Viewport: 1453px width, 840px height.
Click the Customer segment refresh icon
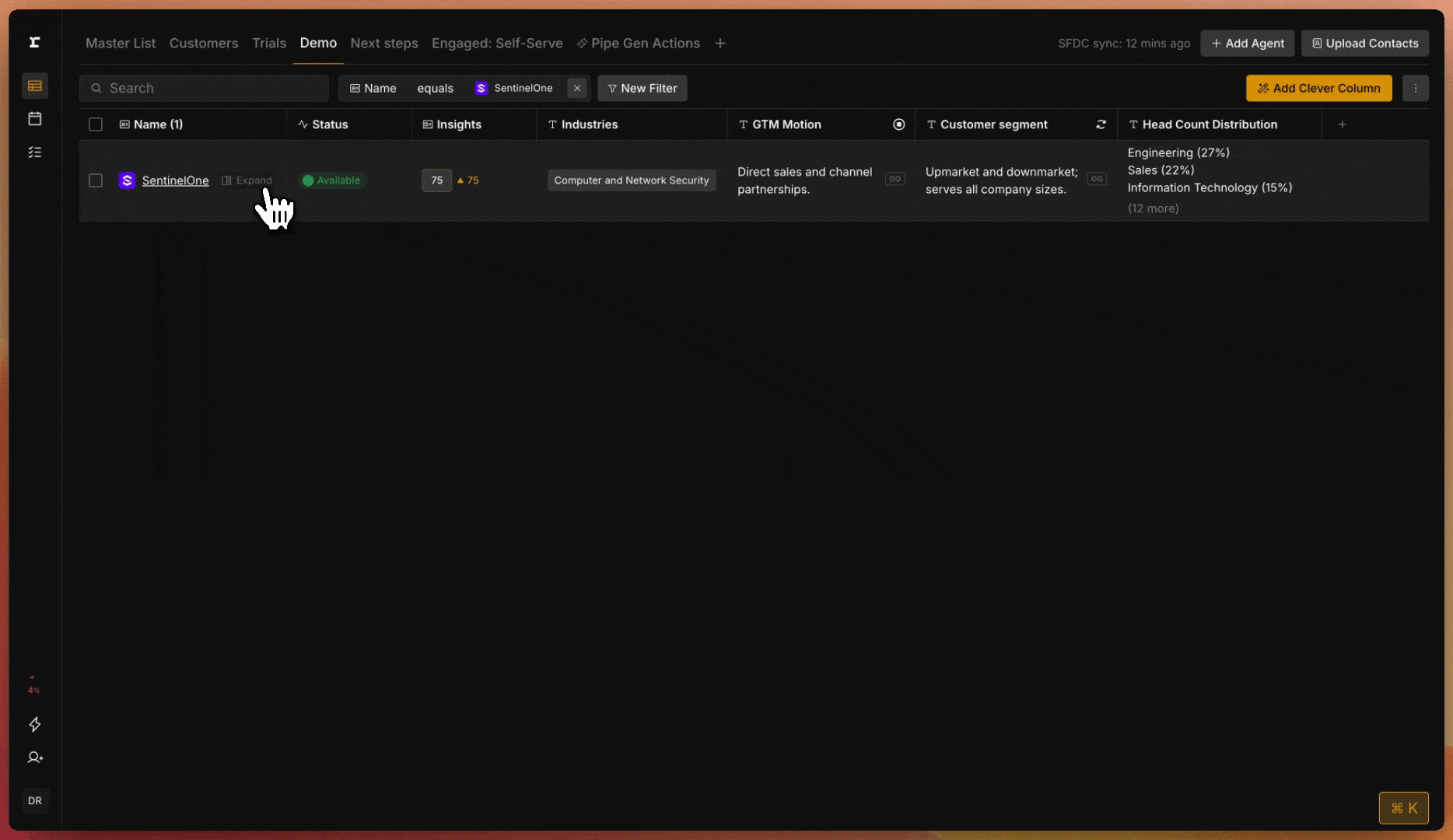(1101, 124)
